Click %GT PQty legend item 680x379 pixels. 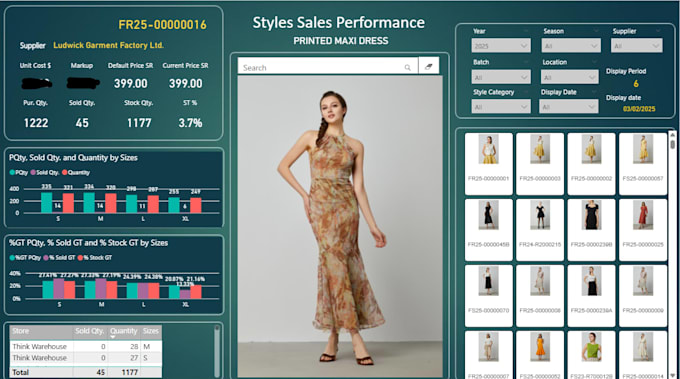pyautogui.click(x=25, y=257)
